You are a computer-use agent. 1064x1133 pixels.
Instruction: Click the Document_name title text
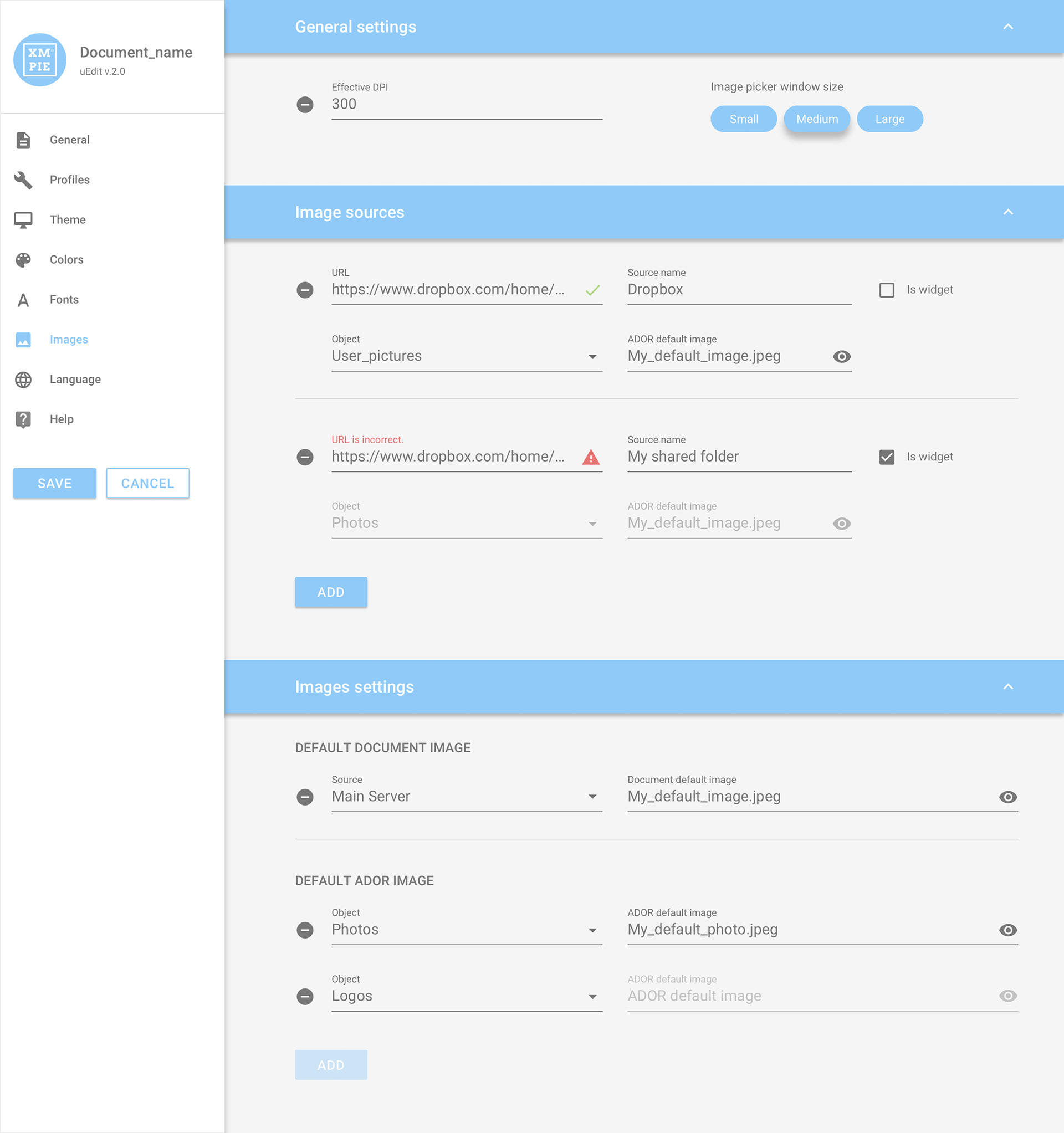coord(136,53)
